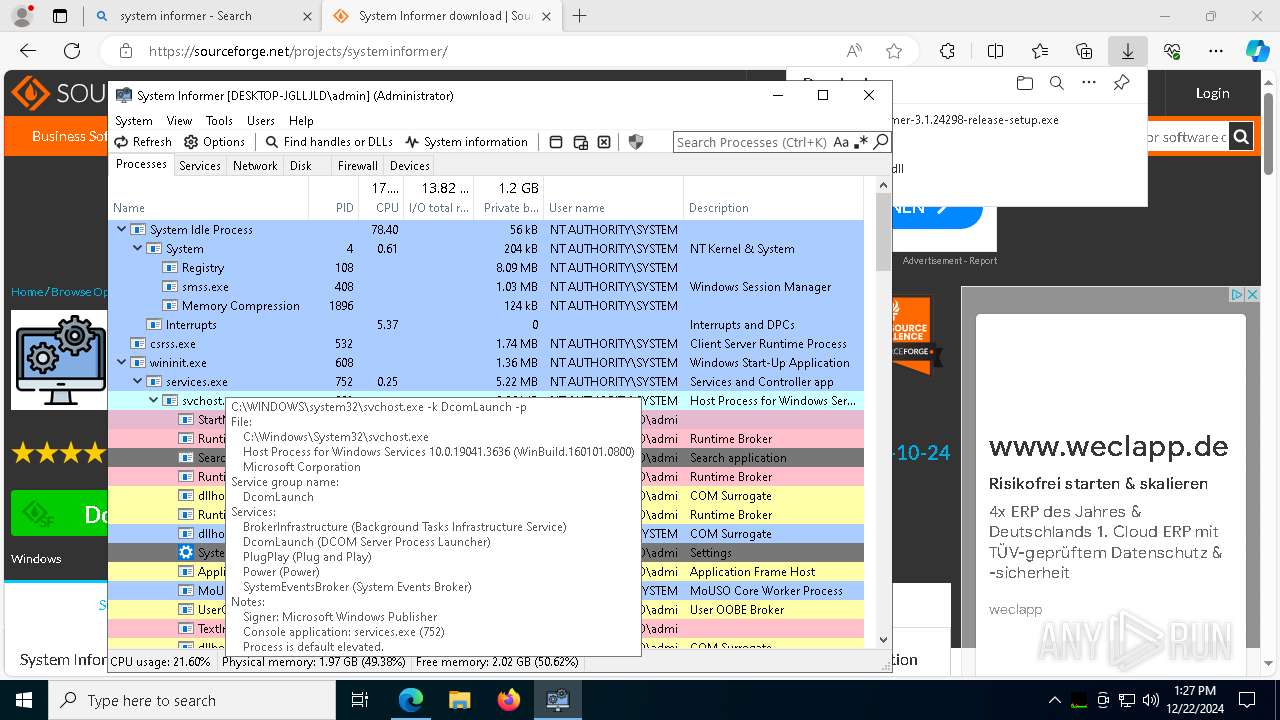The width and height of the screenshot is (1280, 720).
Task: Close the weclapp advertisement
Action: click(x=1251, y=295)
